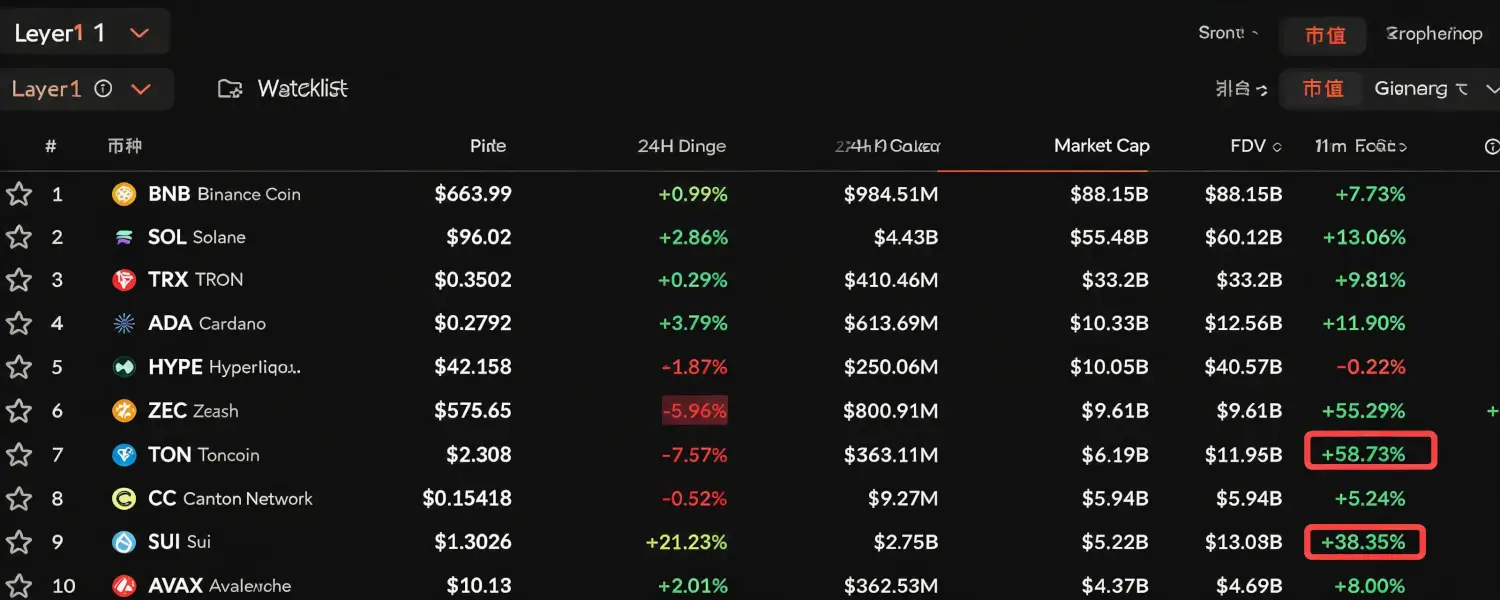Favorite the TRX row star

pyautogui.click(x=18, y=280)
